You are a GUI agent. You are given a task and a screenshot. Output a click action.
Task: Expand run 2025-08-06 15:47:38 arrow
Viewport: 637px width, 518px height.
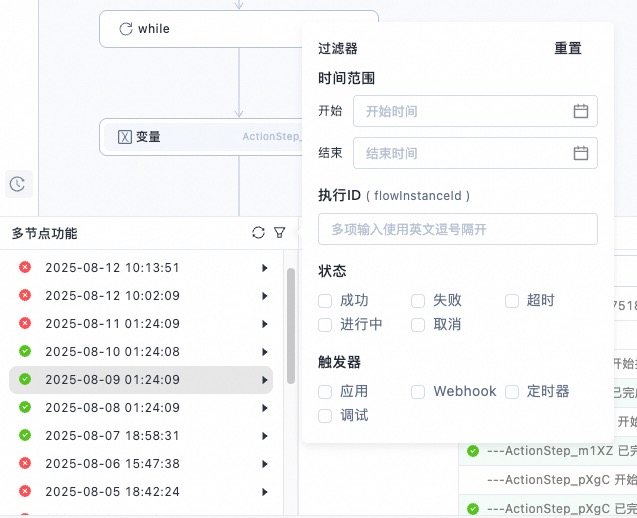pos(265,464)
